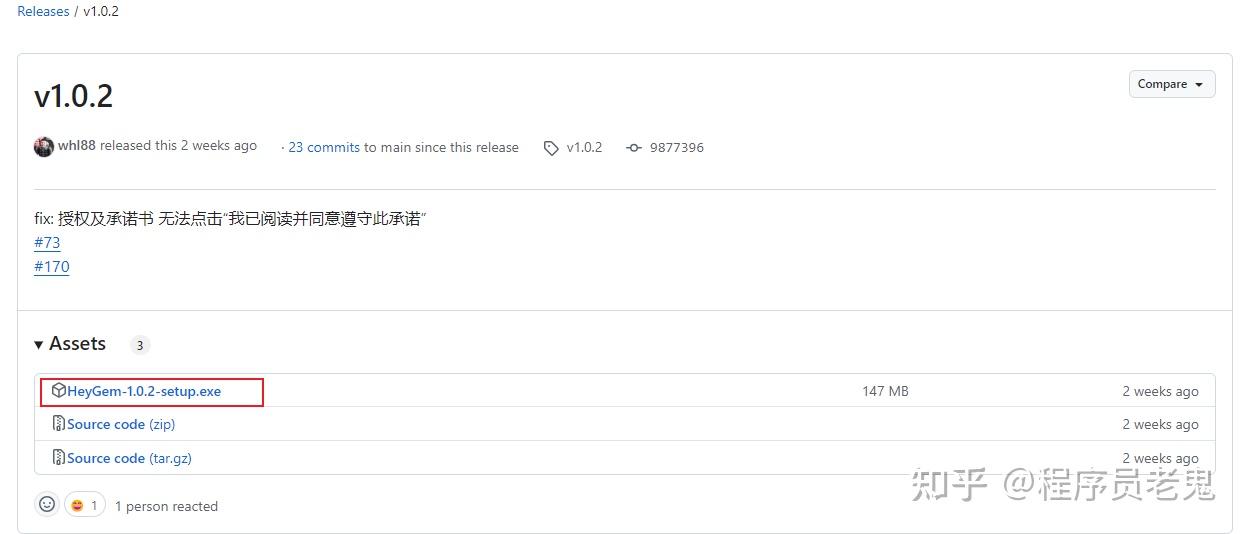Click the Assets count badge 3

(140, 345)
